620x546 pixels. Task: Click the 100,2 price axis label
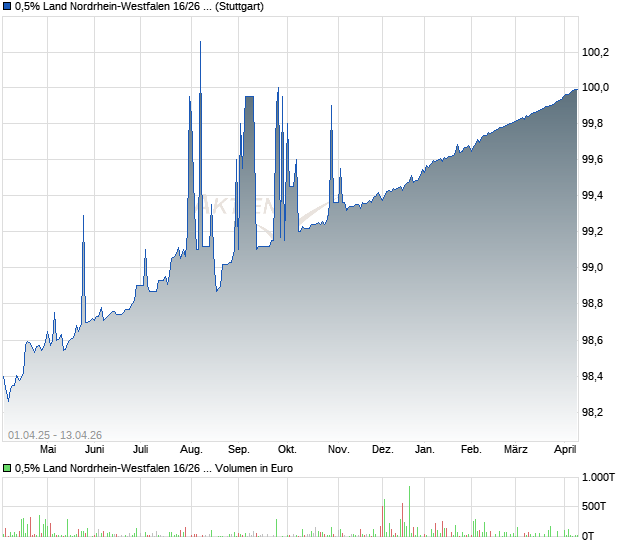596,51
